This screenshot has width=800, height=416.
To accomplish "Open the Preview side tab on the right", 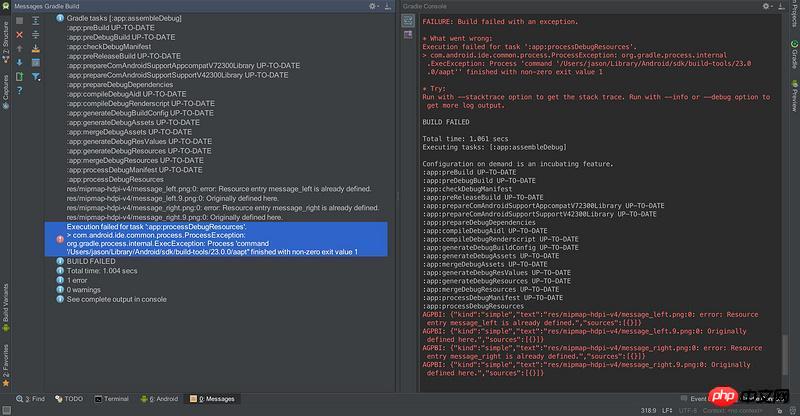I will 794,95.
